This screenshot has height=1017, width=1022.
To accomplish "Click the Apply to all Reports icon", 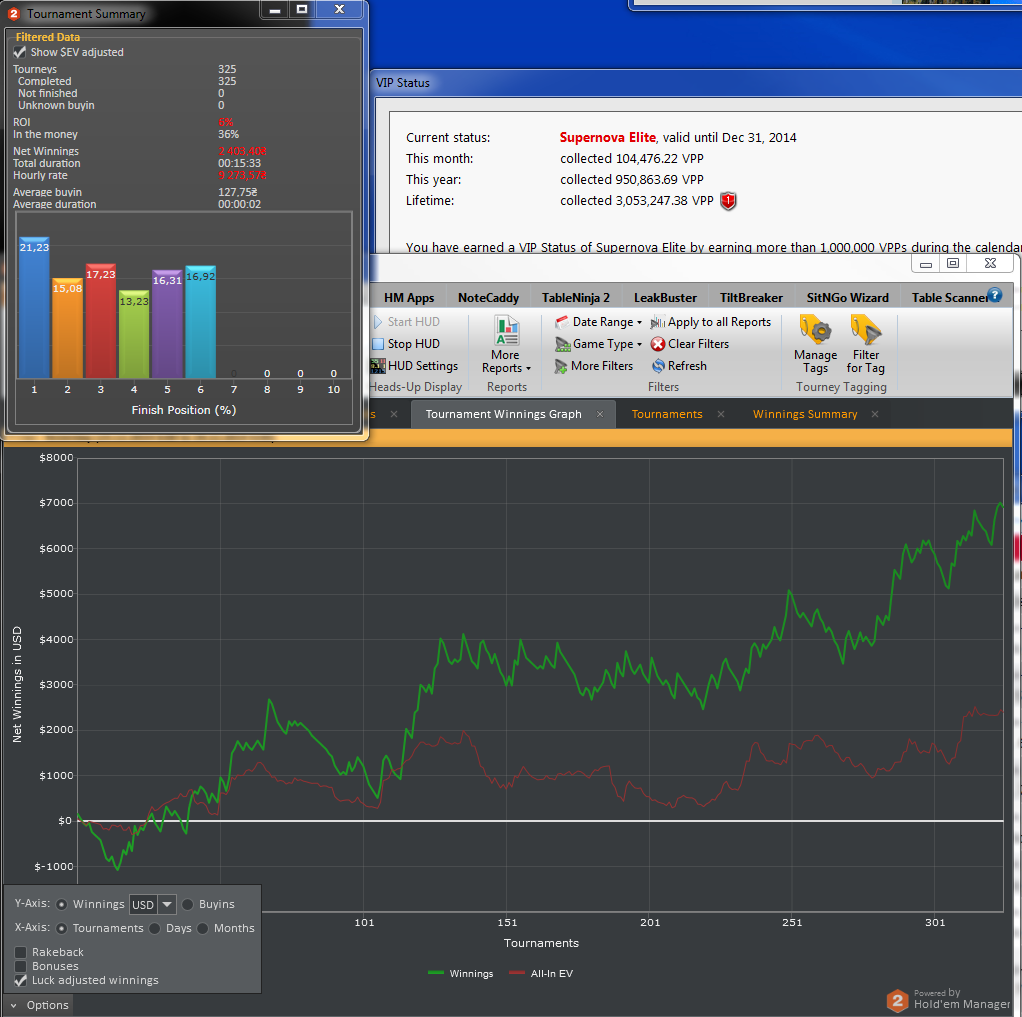I will 658,322.
